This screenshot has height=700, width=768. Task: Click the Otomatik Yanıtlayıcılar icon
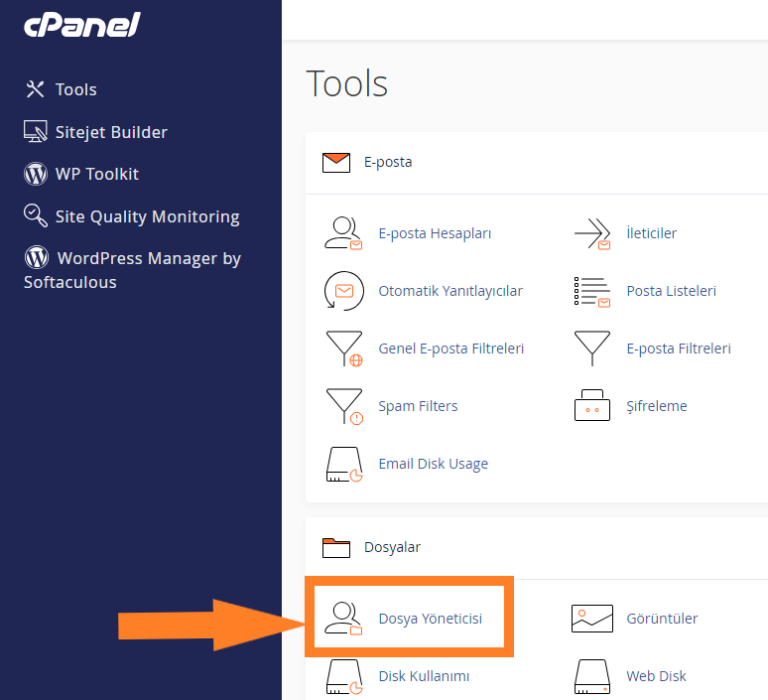343,291
